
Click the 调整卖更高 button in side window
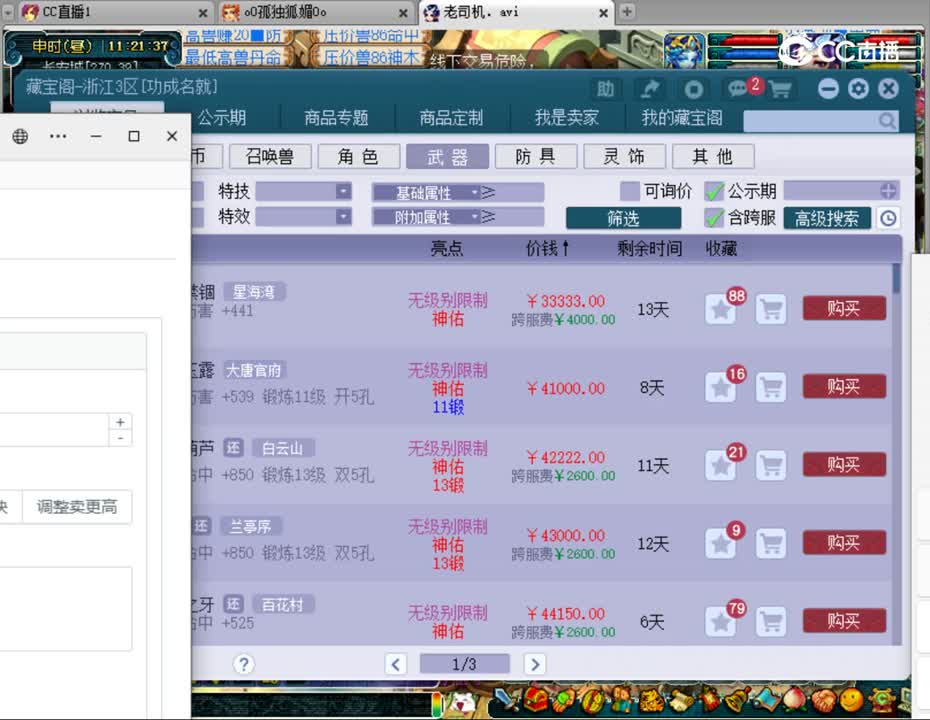click(x=77, y=506)
